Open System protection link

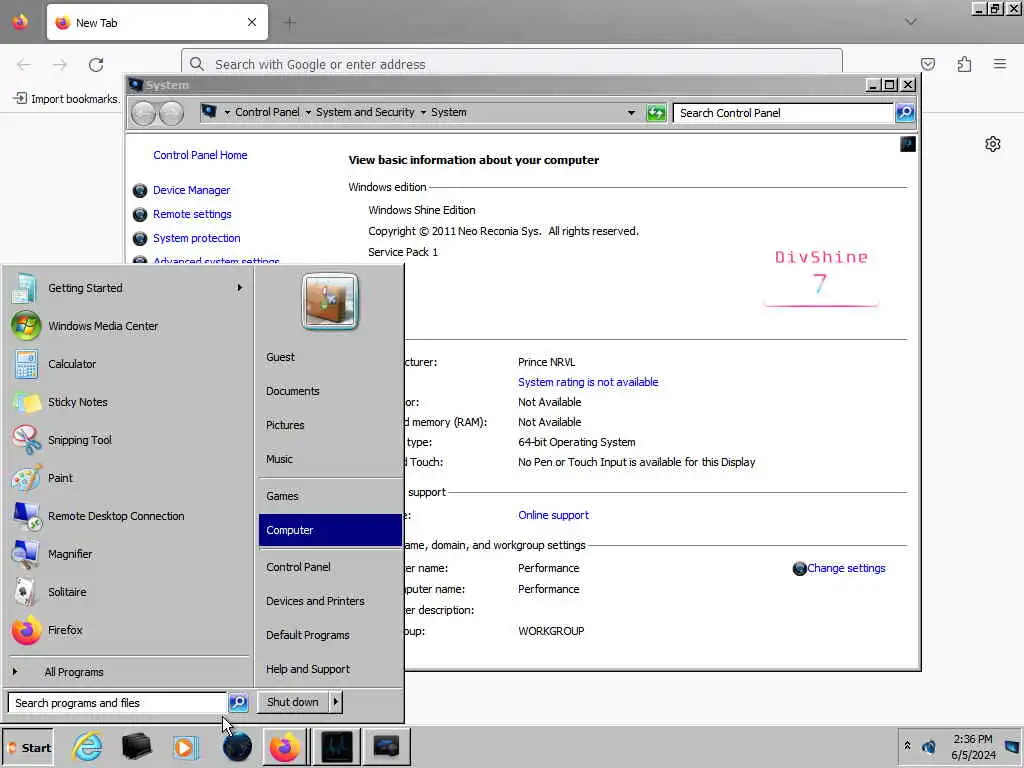[x=197, y=238]
